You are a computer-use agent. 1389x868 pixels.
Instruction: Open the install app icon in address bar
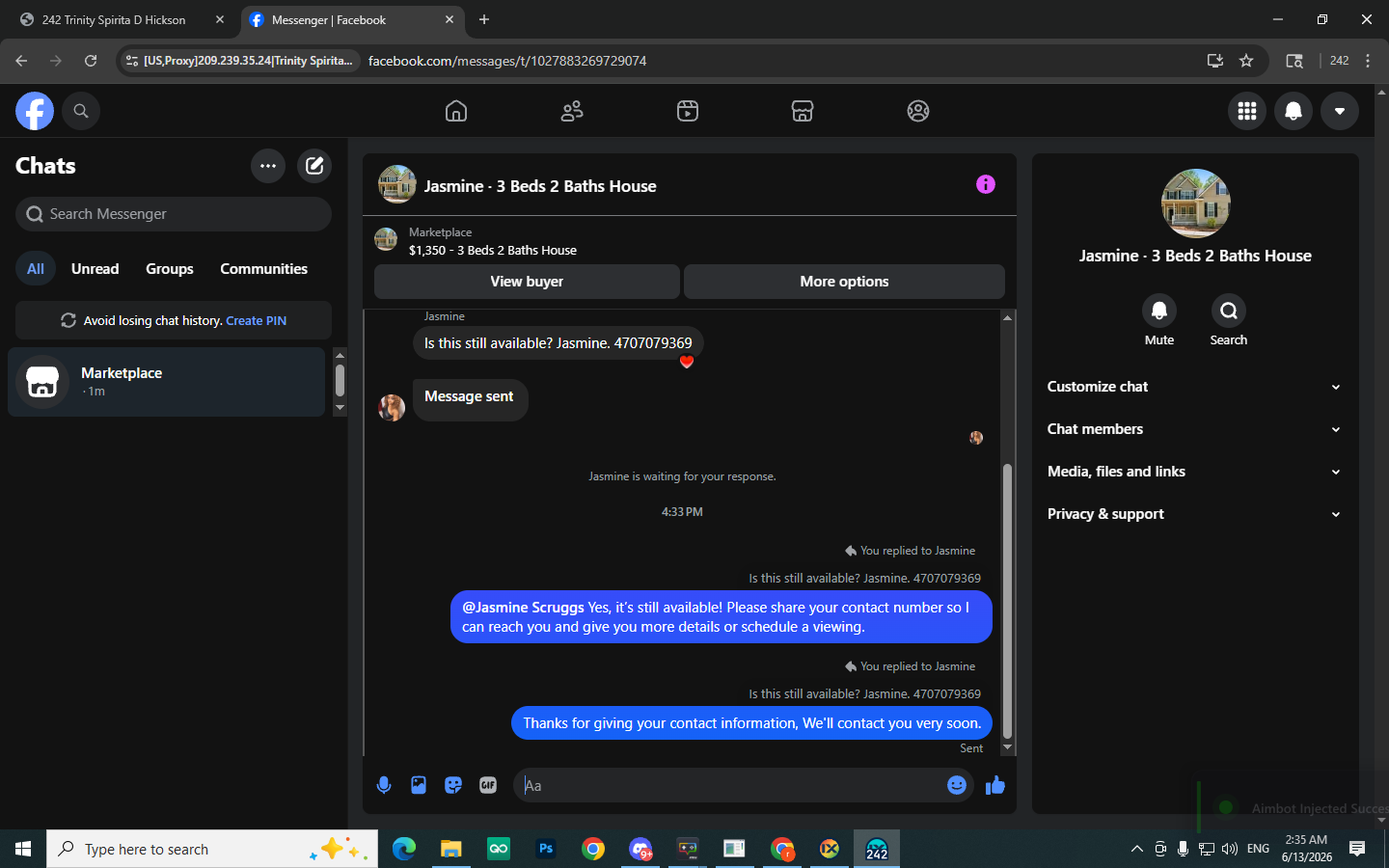click(1215, 61)
